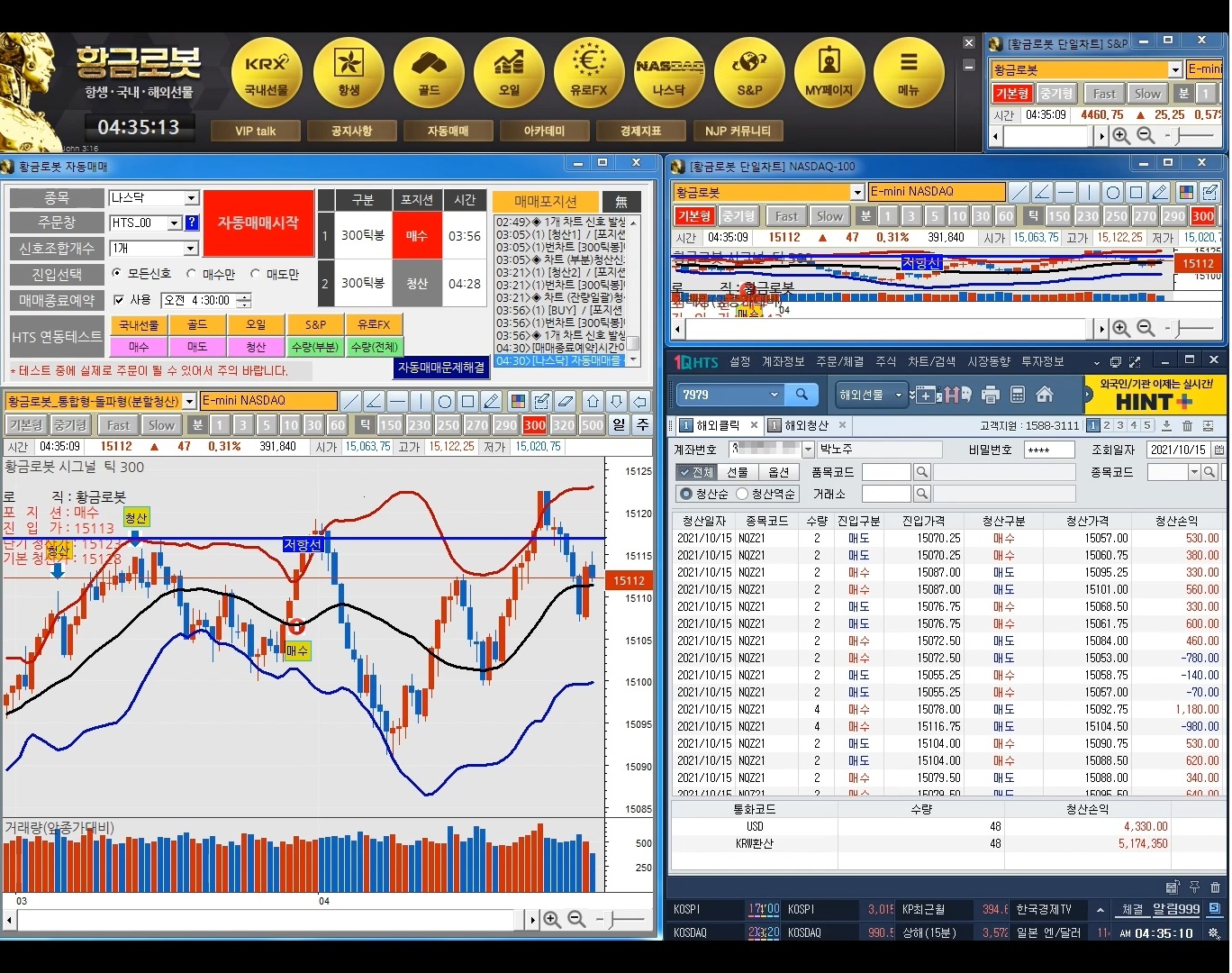Select the horizontal line tool in main chart
This screenshot has height=973, width=1232.
pyautogui.click(x=397, y=401)
